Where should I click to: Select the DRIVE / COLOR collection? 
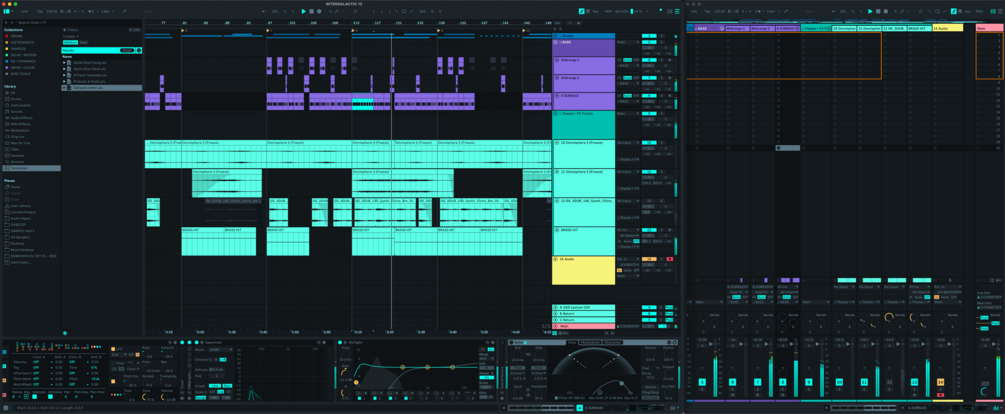point(22,67)
